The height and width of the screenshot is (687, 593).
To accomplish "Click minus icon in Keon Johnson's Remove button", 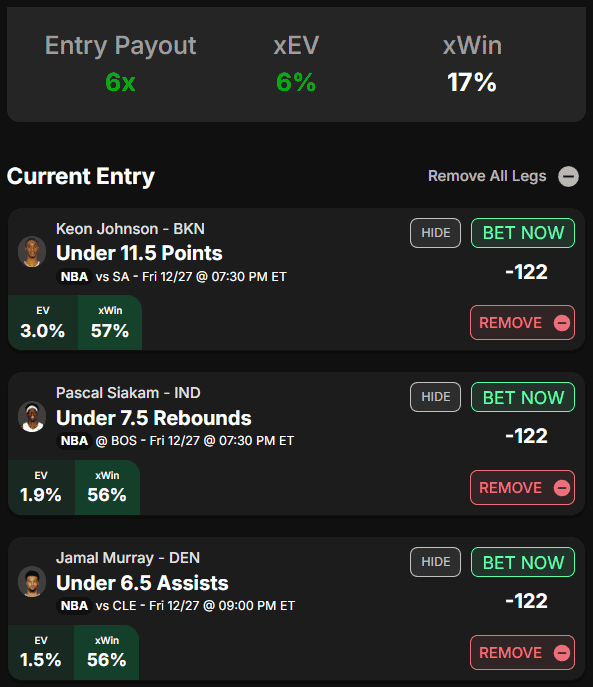I will [561, 323].
